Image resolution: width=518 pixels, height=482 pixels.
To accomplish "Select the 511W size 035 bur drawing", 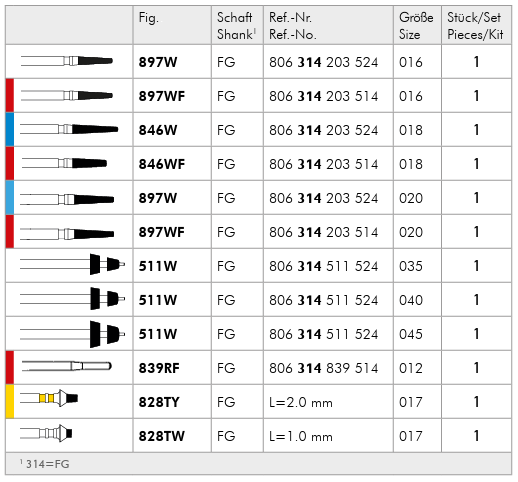I will pos(72,264).
